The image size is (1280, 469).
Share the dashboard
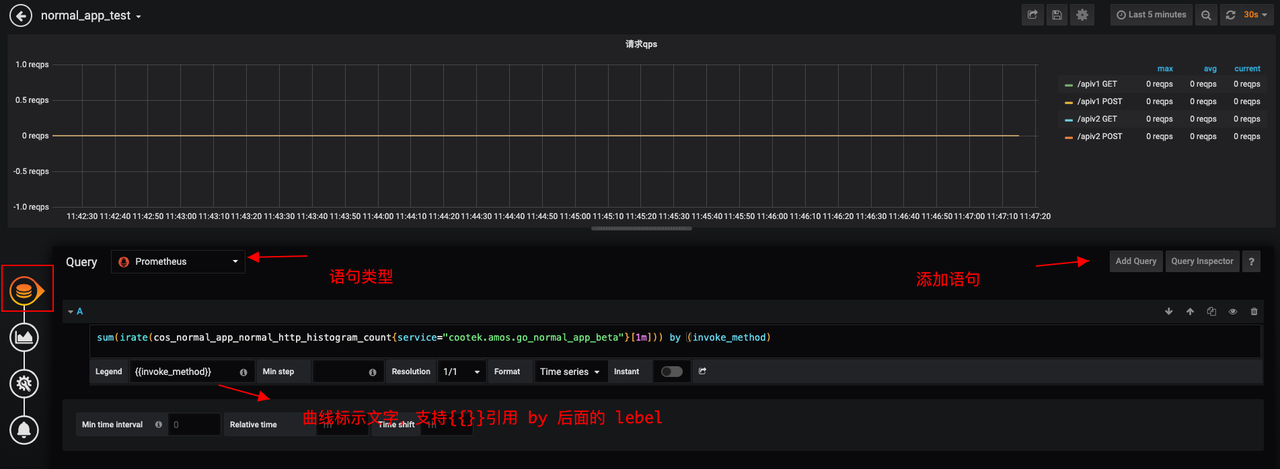click(x=1032, y=15)
